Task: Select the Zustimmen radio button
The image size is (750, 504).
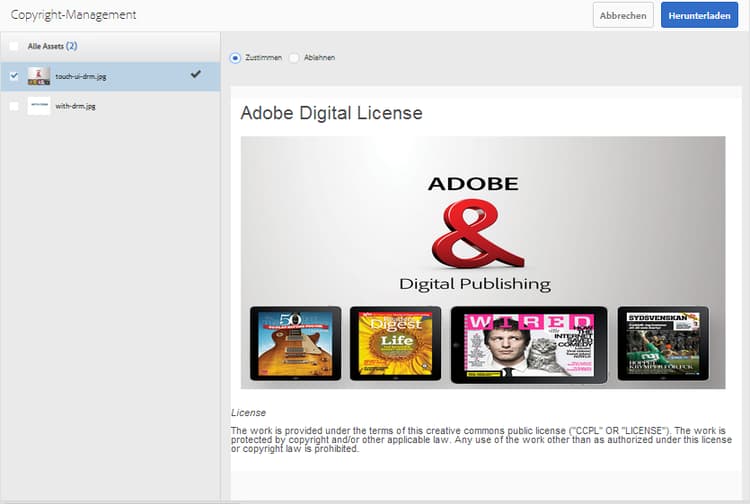Action: 235,58
